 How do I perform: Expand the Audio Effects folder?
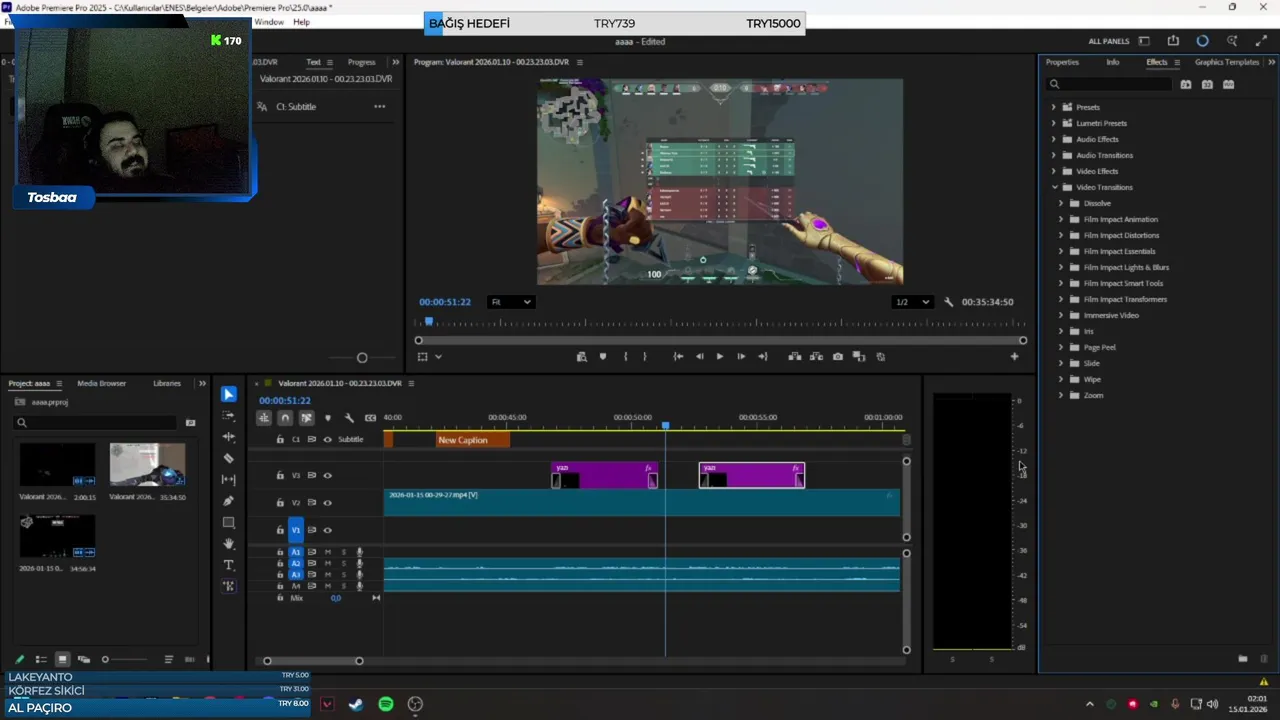click(1053, 139)
